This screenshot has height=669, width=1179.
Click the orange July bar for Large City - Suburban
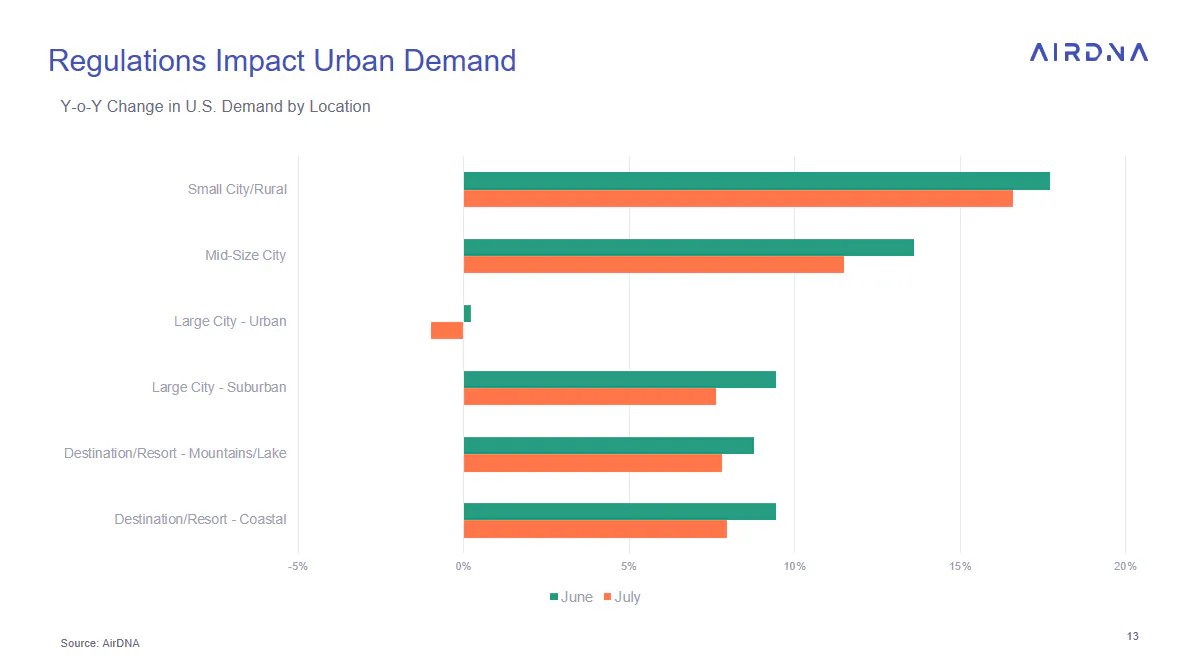590,397
